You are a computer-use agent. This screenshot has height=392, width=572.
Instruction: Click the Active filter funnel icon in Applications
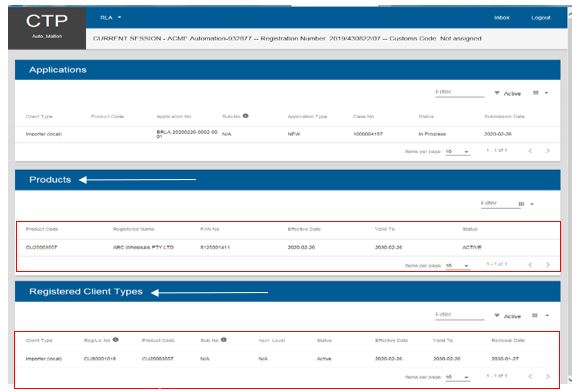[496, 93]
